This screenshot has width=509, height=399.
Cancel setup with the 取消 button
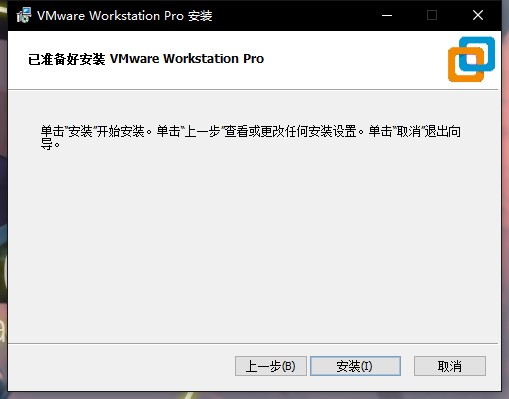[x=450, y=366]
